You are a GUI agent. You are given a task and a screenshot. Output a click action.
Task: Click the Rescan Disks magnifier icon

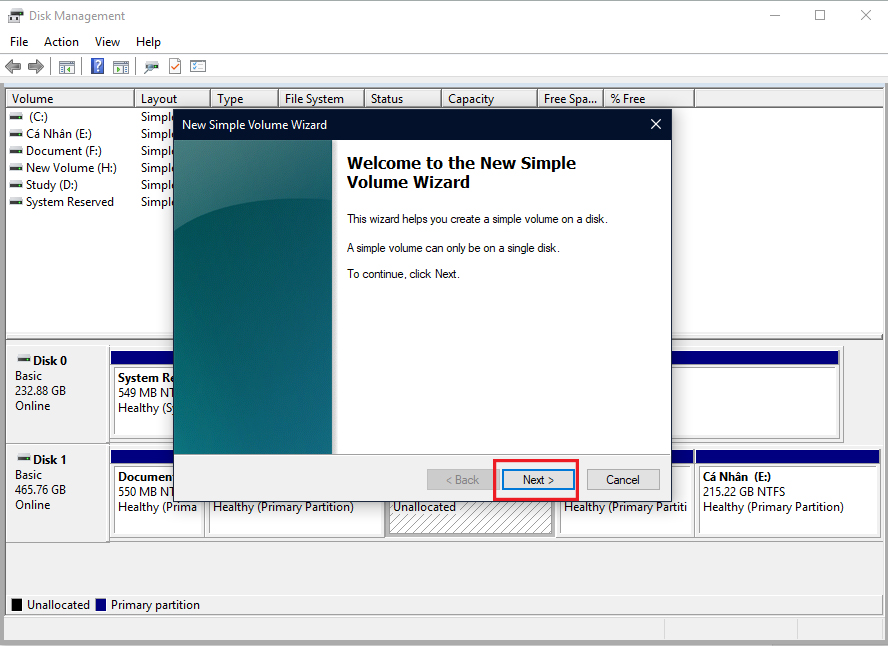(151, 67)
